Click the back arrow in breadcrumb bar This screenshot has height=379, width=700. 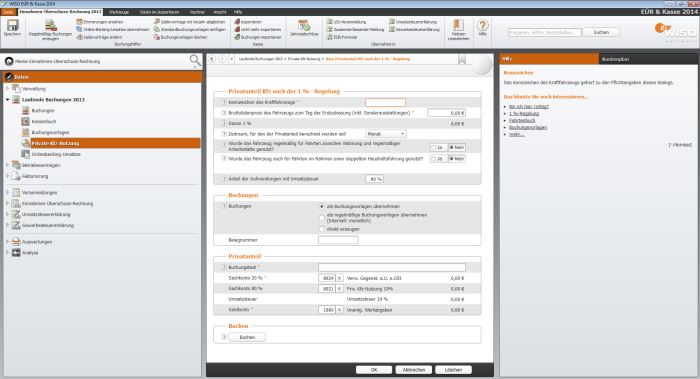pos(212,59)
